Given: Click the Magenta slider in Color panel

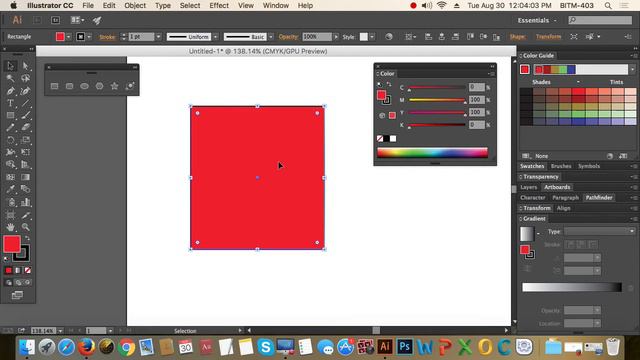Looking at the screenshot, I should coord(437,100).
